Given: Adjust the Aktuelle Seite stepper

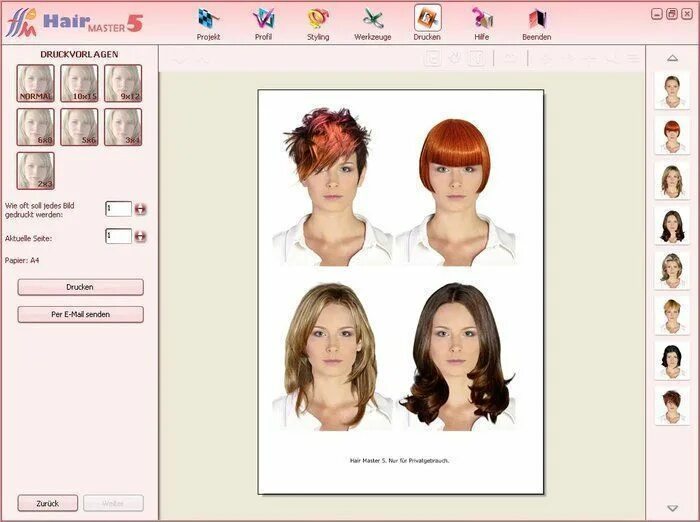Looking at the screenshot, I should [x=140, y=236].
